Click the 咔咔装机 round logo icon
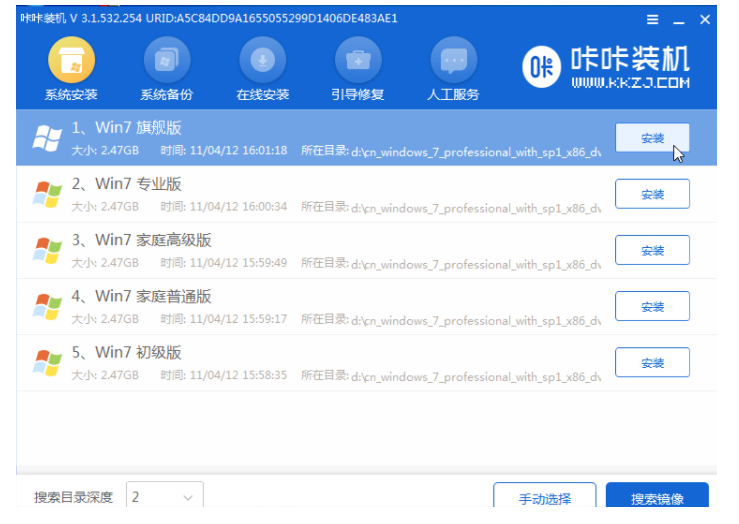The width and height of the screenshot is (739, 524). click(542, 67)
